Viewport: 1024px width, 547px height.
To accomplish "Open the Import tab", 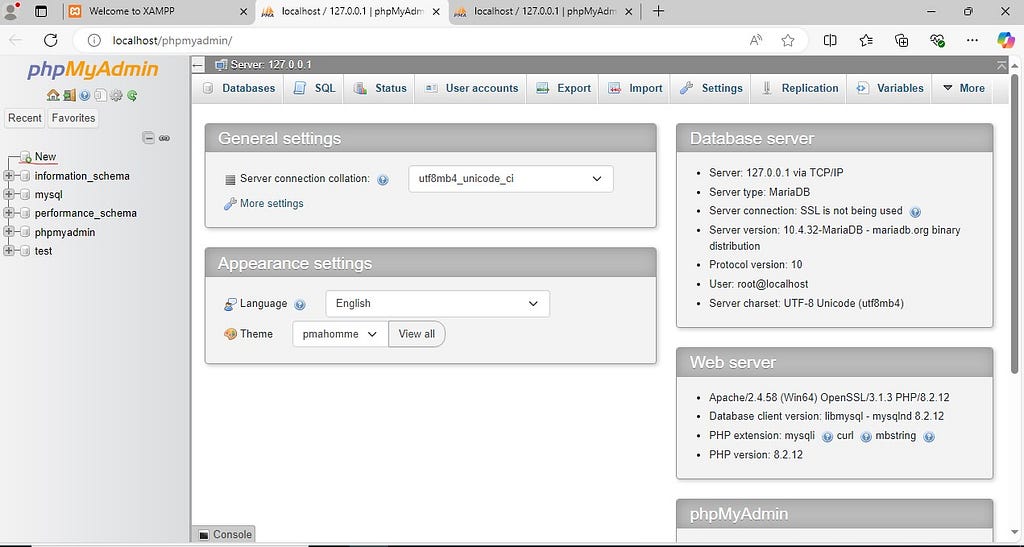I will coord(635,88).
